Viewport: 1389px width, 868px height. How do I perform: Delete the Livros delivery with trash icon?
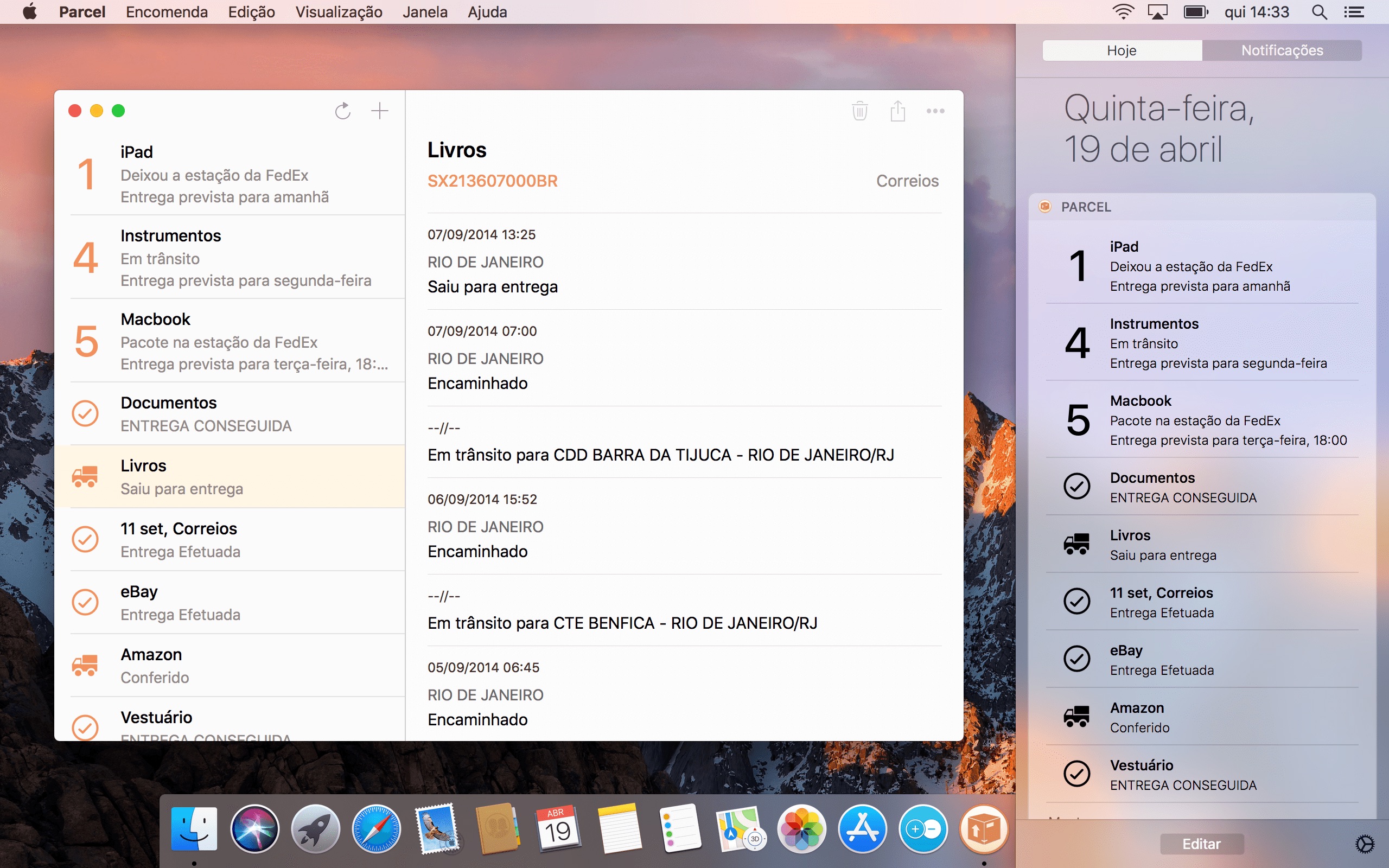859,111
